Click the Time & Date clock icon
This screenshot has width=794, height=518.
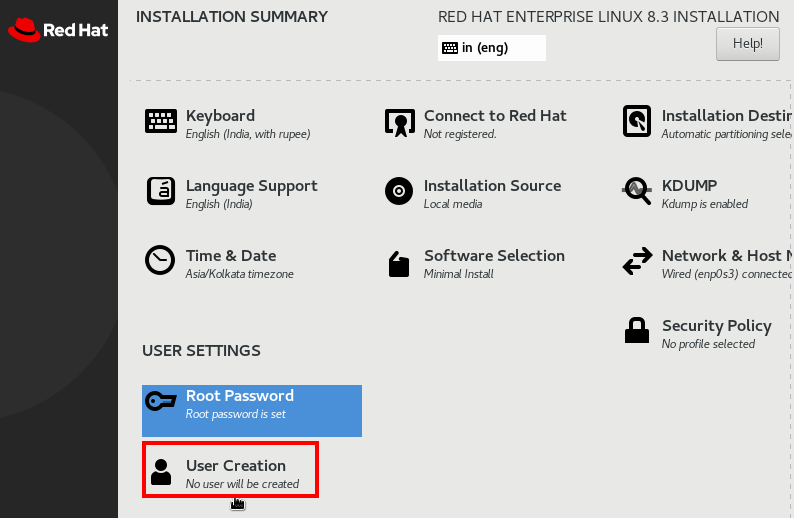(160, 260)
